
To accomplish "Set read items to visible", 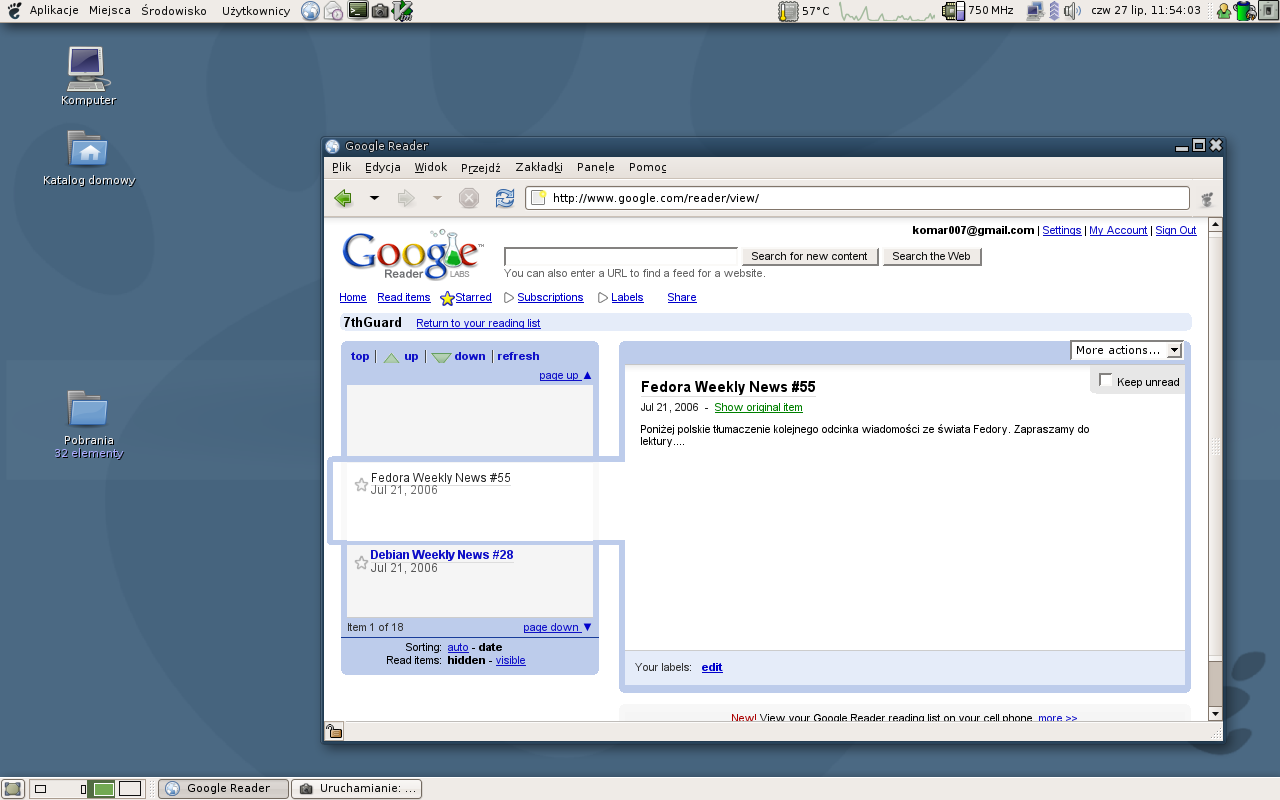I will (510, 660).
